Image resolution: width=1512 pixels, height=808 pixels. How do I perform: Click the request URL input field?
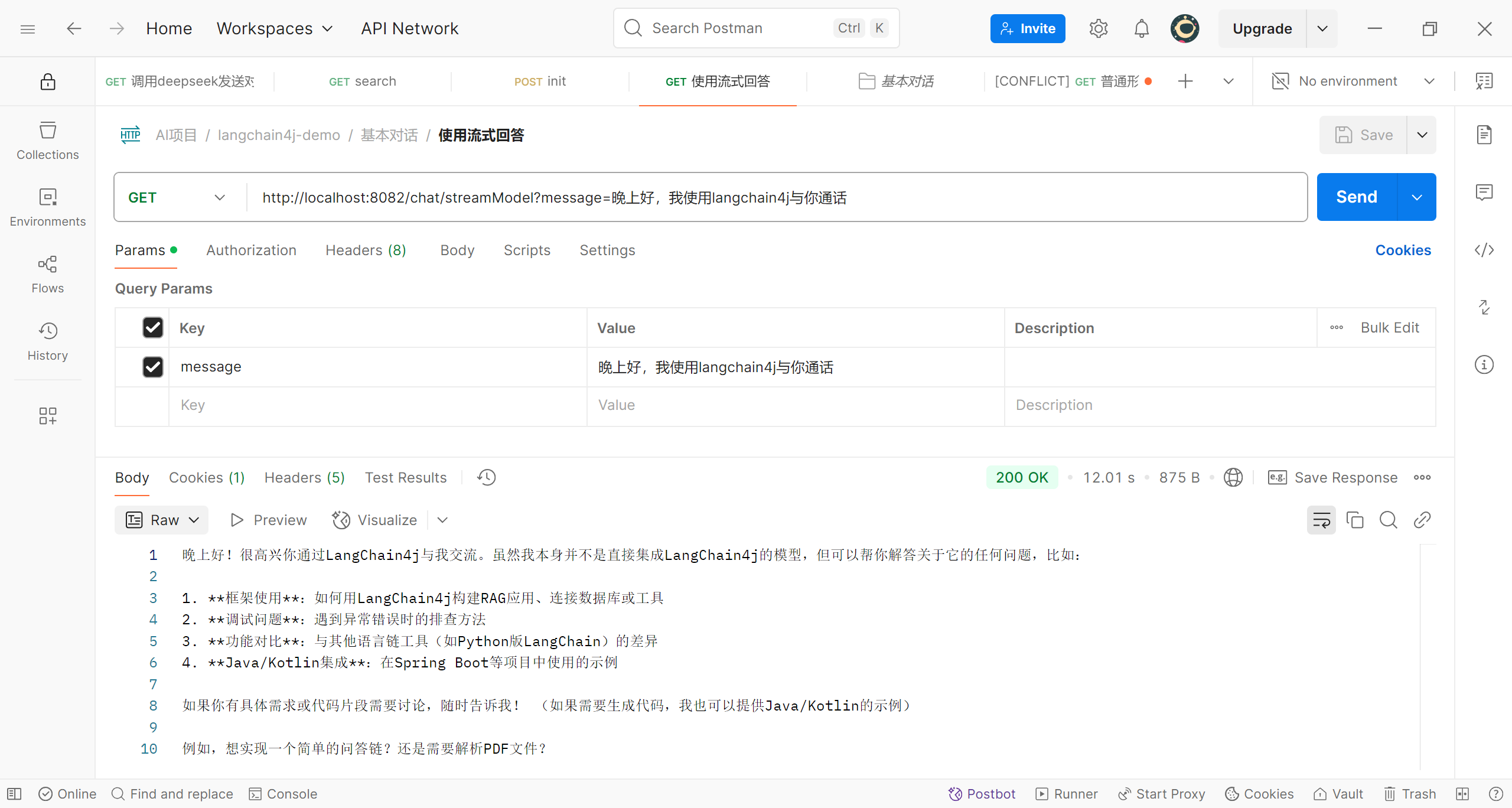click(768, 197)
